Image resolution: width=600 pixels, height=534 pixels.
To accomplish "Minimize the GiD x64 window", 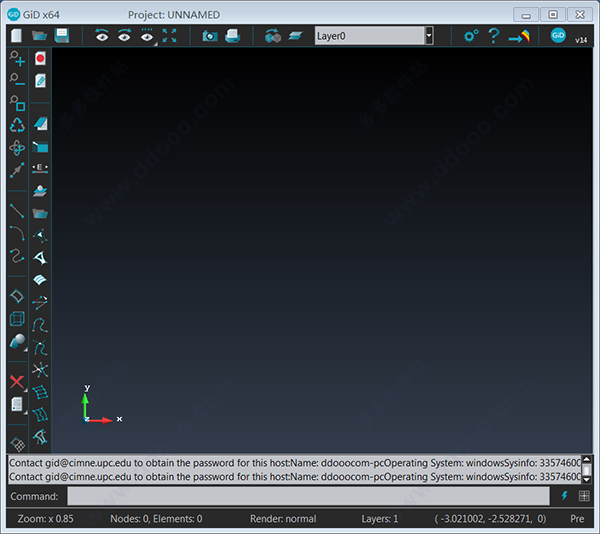I will coord(526,15).
